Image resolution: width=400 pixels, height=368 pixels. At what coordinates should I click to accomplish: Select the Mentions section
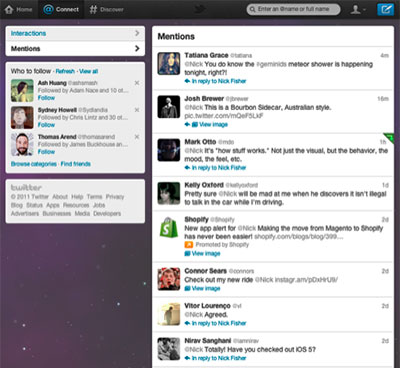point(75,49)
